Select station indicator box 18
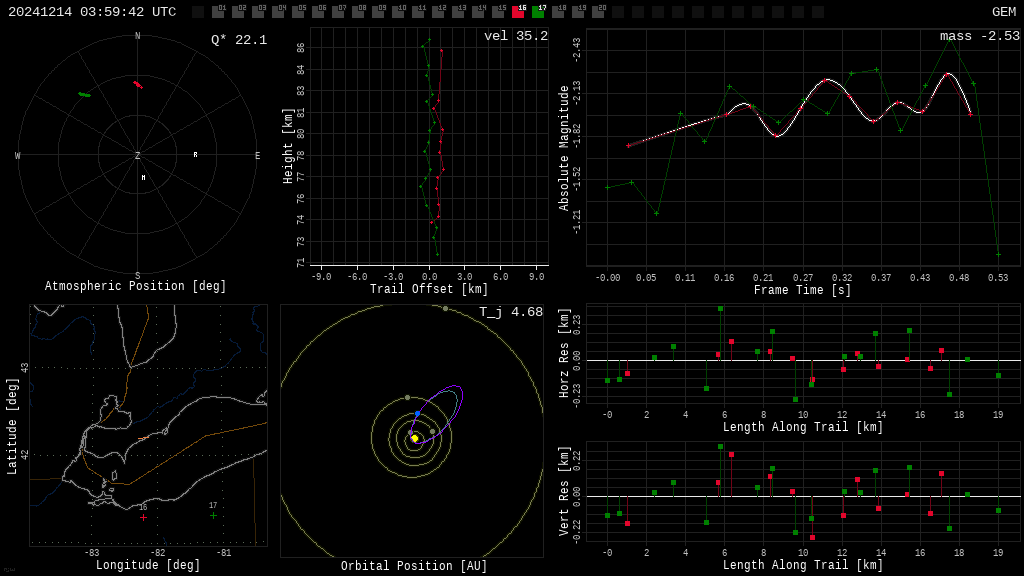 tap(558, 12)
